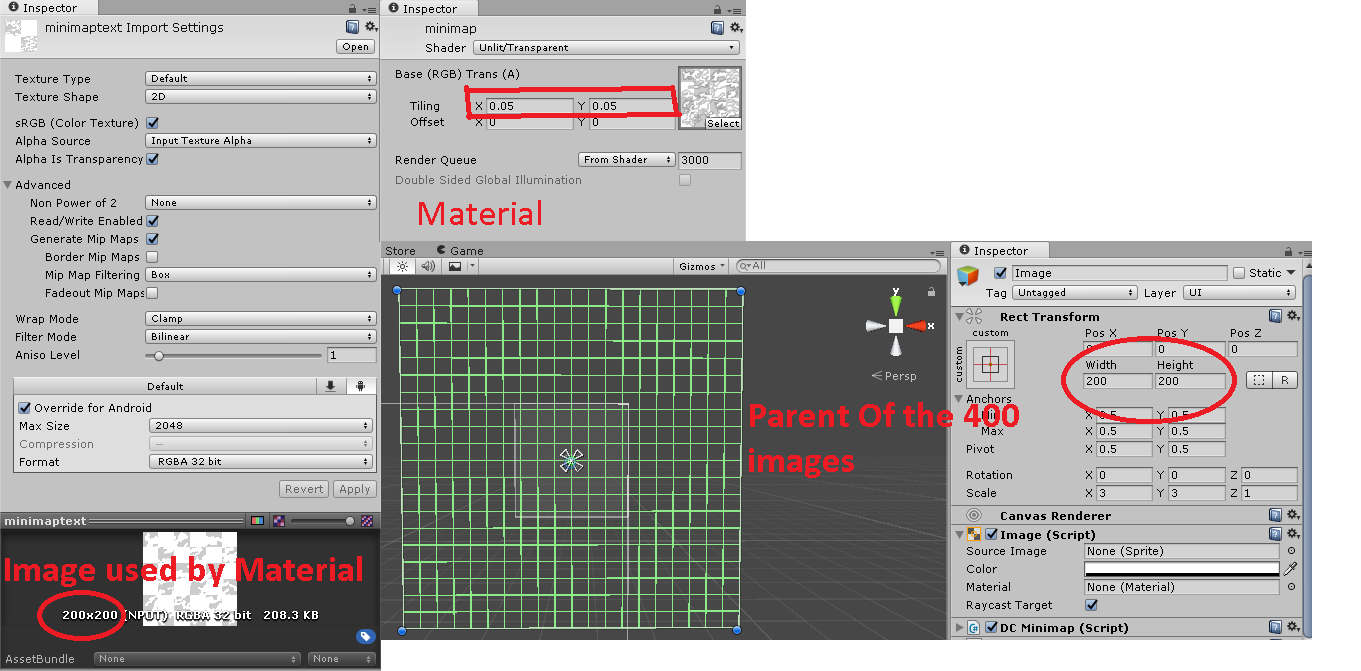Toggle scene lighting in the Game view toolbar
Image resolution: width=1361 pixels, height=671 pixels.
coord(401,266)
